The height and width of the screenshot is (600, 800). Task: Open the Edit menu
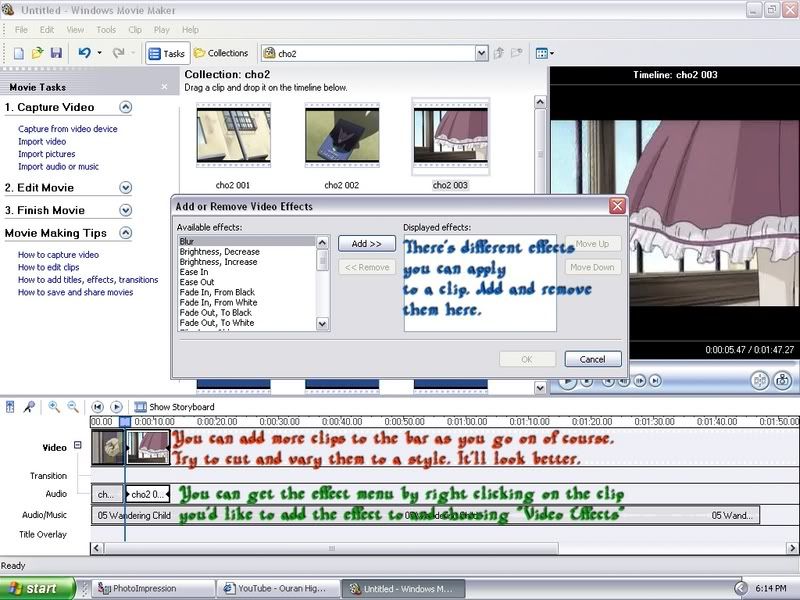[x=47, y=30]
